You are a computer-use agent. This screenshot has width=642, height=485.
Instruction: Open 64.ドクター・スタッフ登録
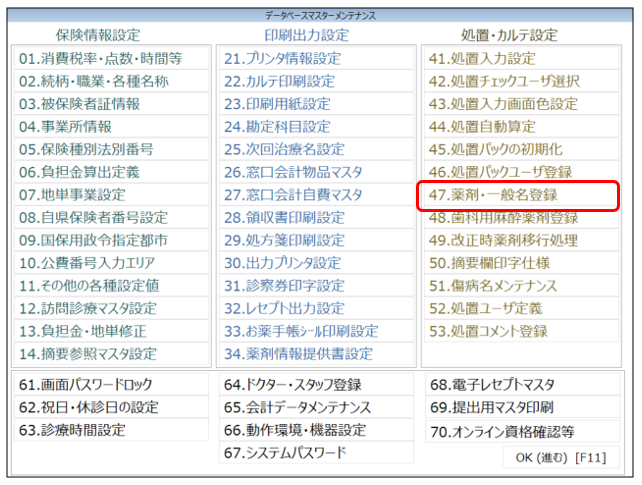click(x=292, y=385)
